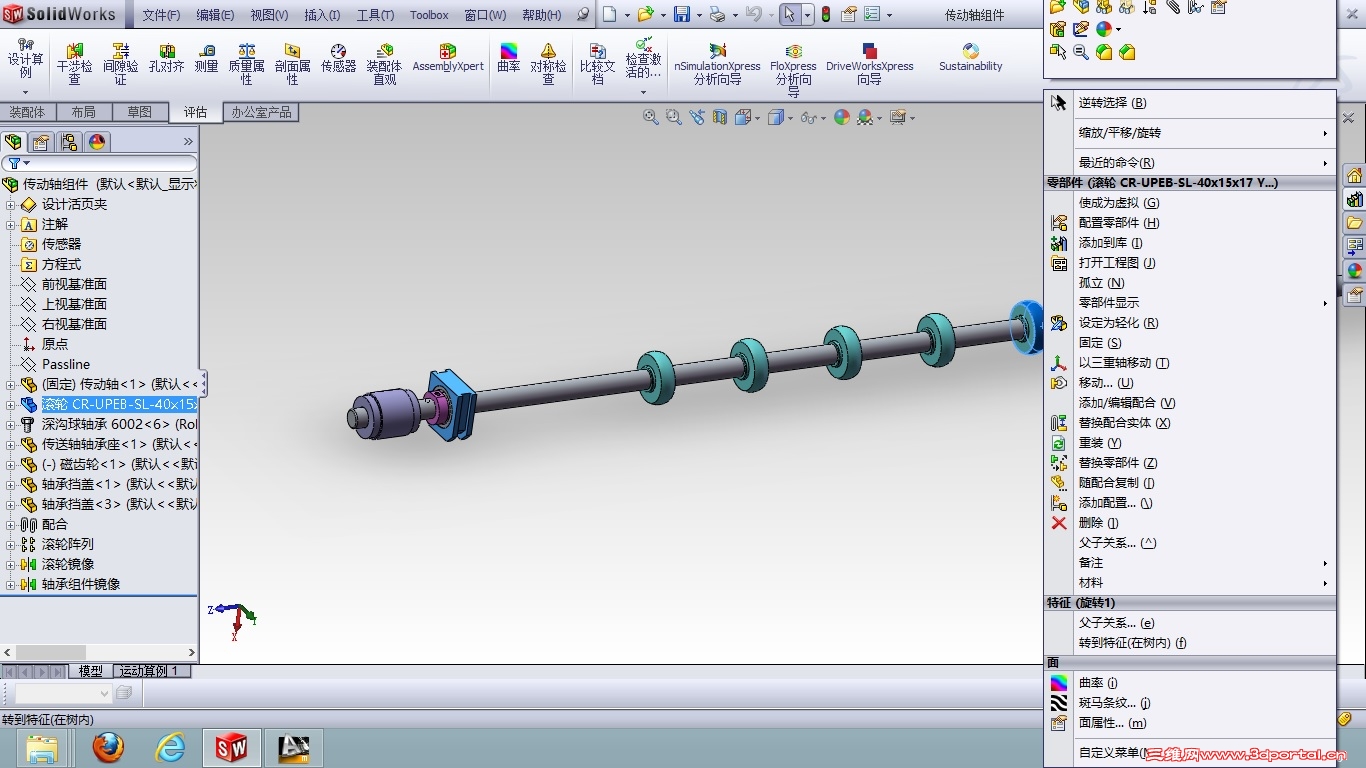The width and height of the screenshot is (1366, 768).
Task: Switch to the 草图 ribbon tab
Action: pos(139,112)
